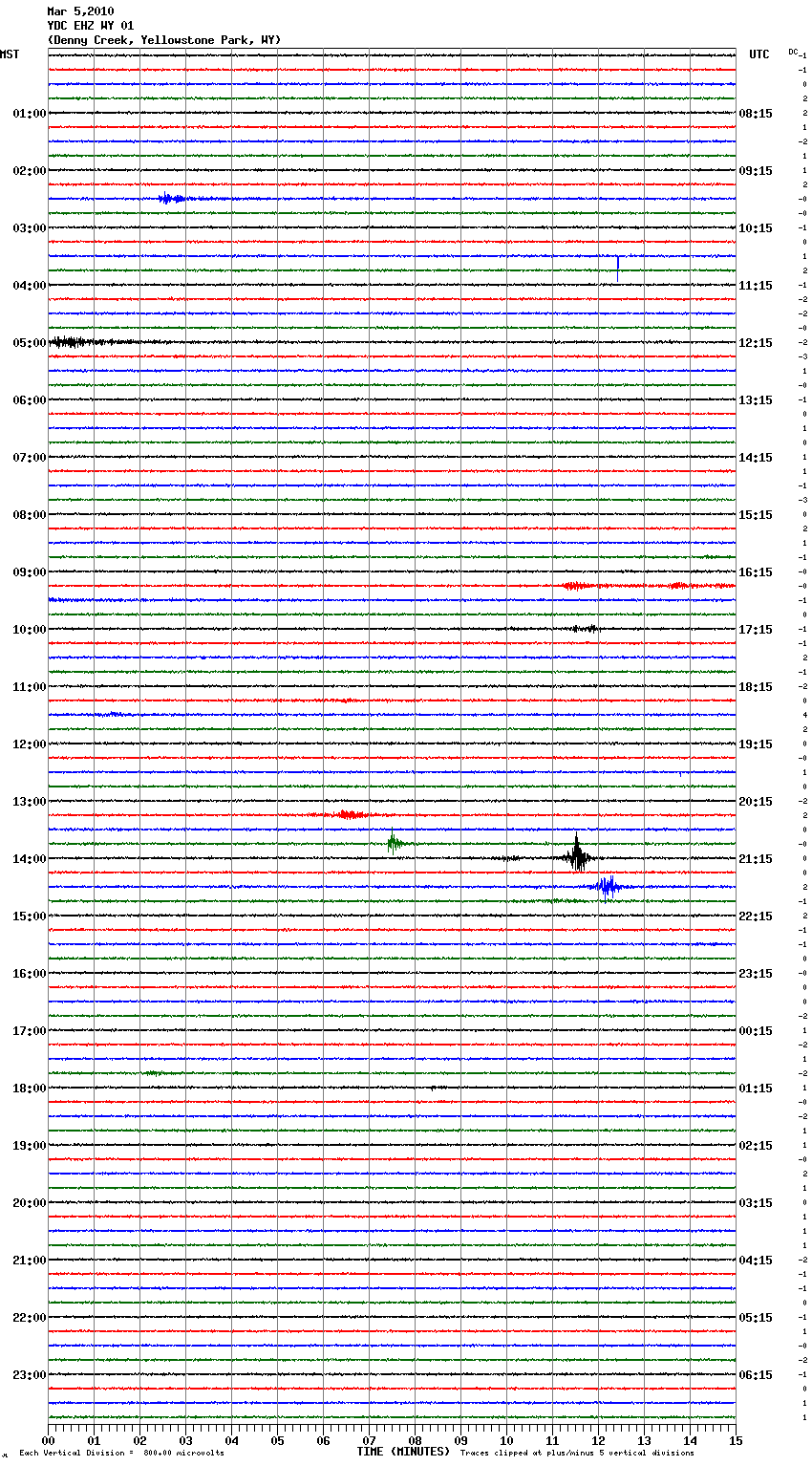Click the date title Mar 5,2010
The width and height of the screenshot is (812, 1466).
80,11
